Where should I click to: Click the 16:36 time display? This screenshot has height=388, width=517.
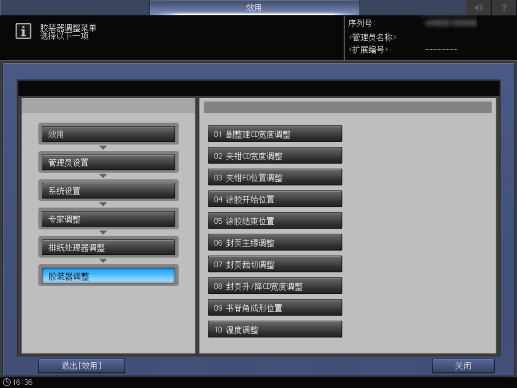[23, 382]
